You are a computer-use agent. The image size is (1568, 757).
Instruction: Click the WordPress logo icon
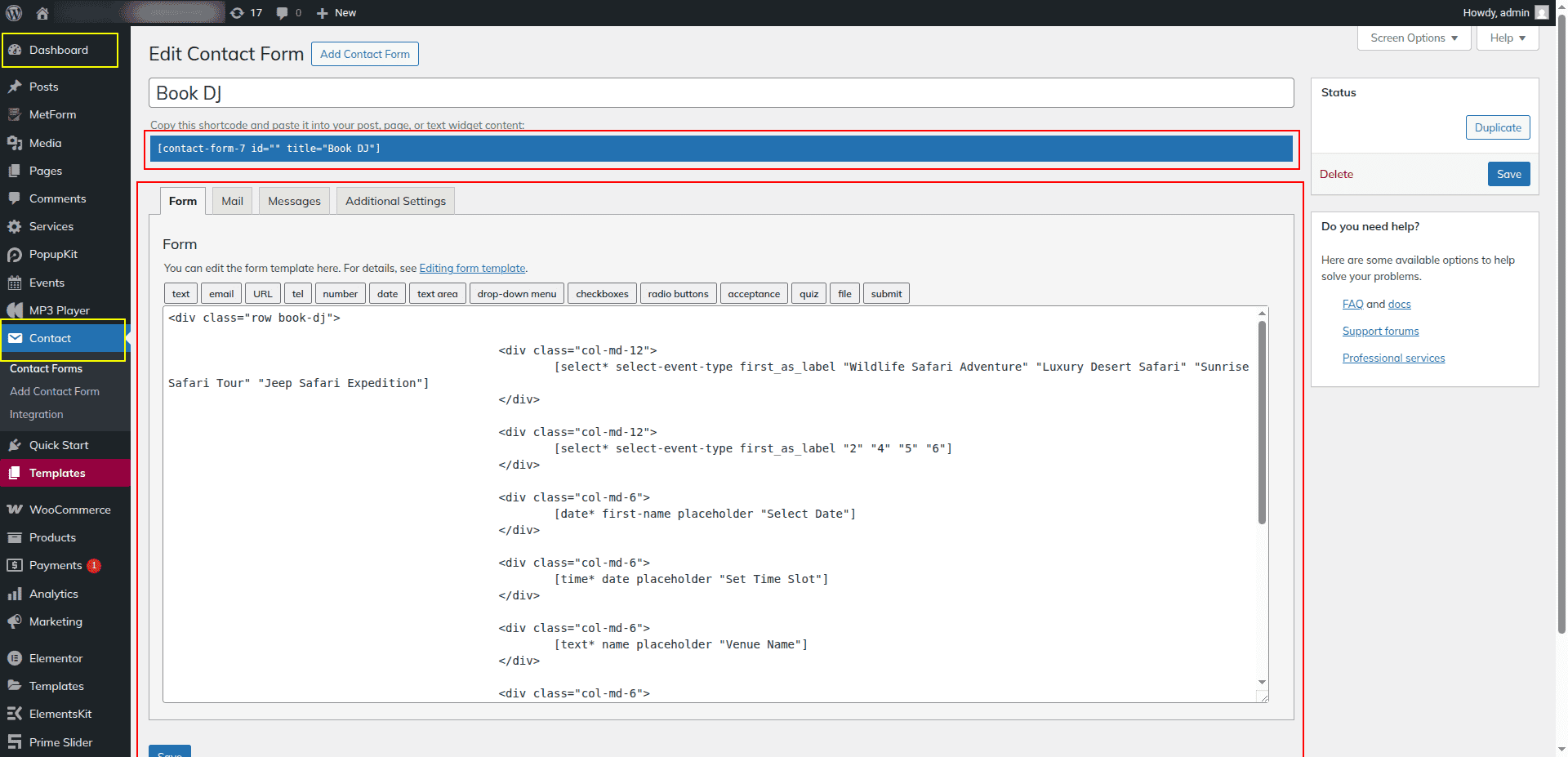14,13
